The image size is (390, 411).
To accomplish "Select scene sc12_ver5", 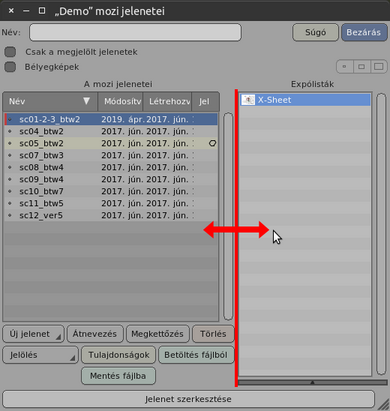I will [x=111, y=215].
